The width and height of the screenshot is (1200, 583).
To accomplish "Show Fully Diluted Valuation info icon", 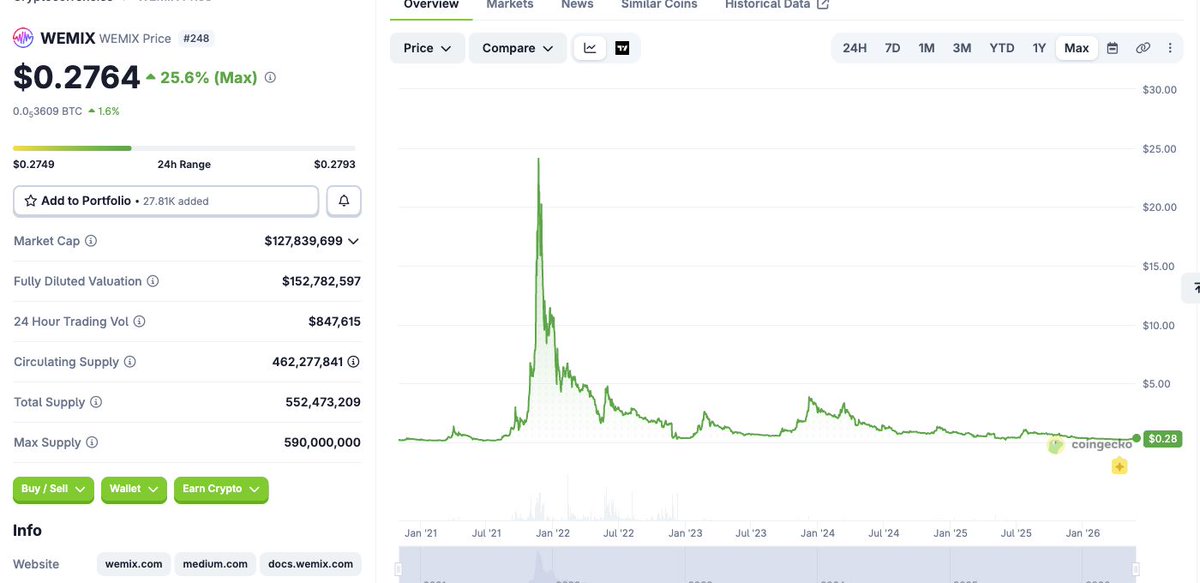I will click(153, 282).
